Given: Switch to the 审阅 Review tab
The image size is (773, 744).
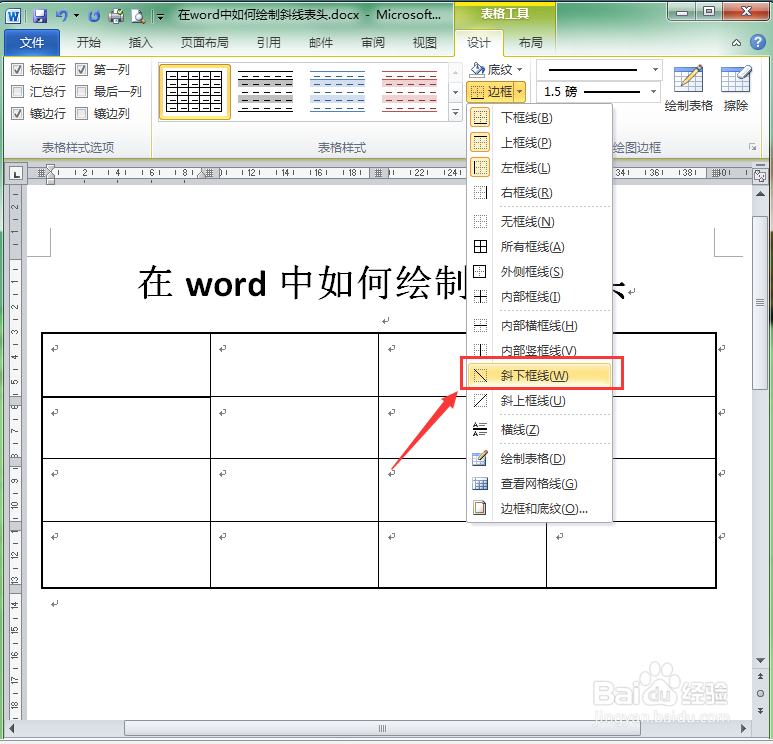Looking at the screenshot, I should pyautogui.click(x=373, y=43).
